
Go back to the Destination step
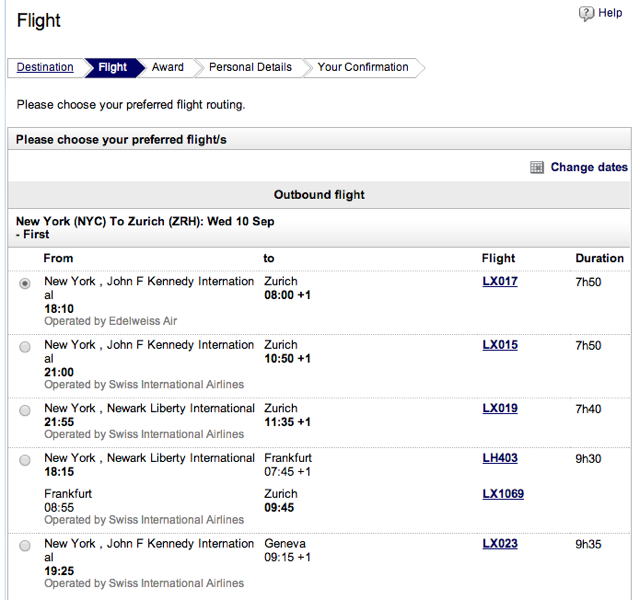(x=45, y=67)
